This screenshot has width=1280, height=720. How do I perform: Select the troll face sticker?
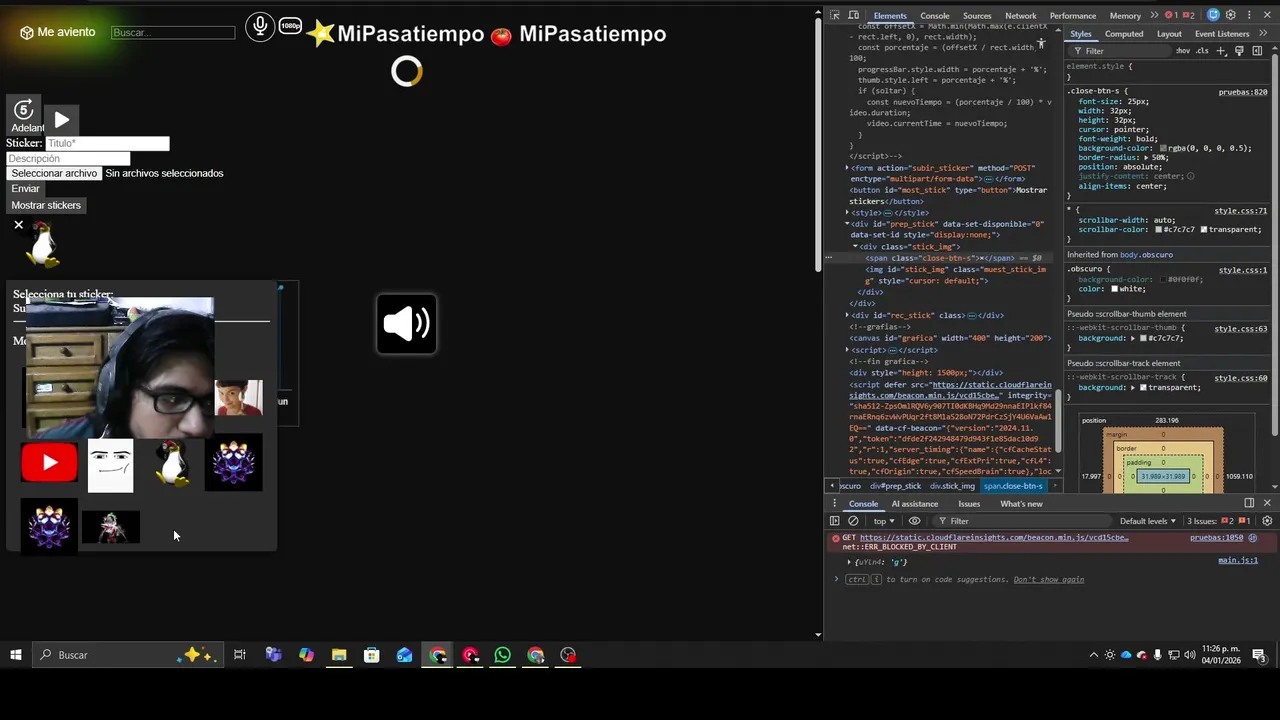point(110,466)
